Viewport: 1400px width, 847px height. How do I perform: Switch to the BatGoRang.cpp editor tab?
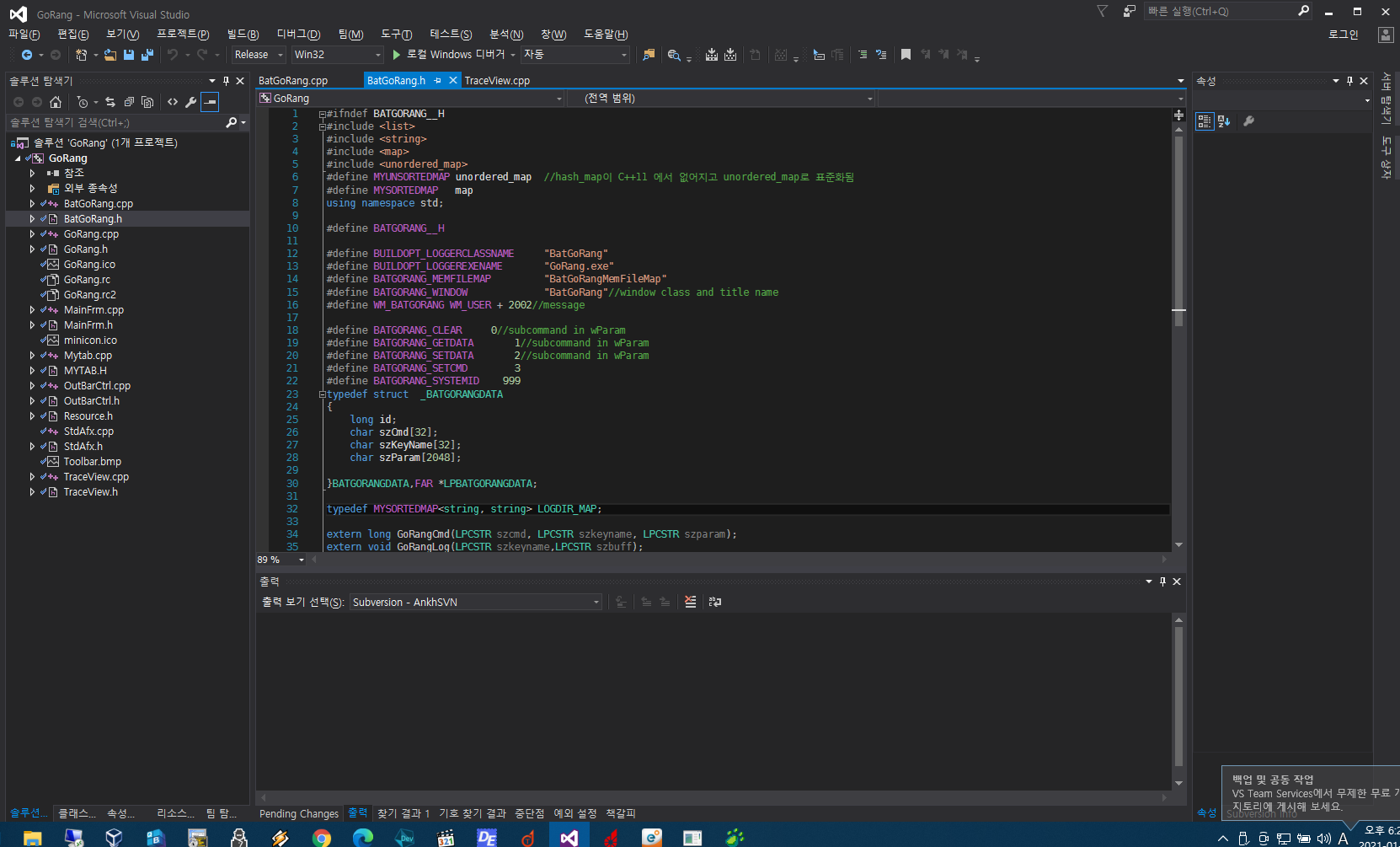tap(293, 81)
